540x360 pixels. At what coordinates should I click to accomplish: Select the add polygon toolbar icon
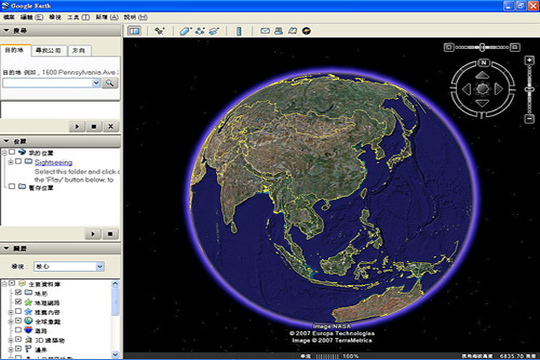click(x=185, y=31)
